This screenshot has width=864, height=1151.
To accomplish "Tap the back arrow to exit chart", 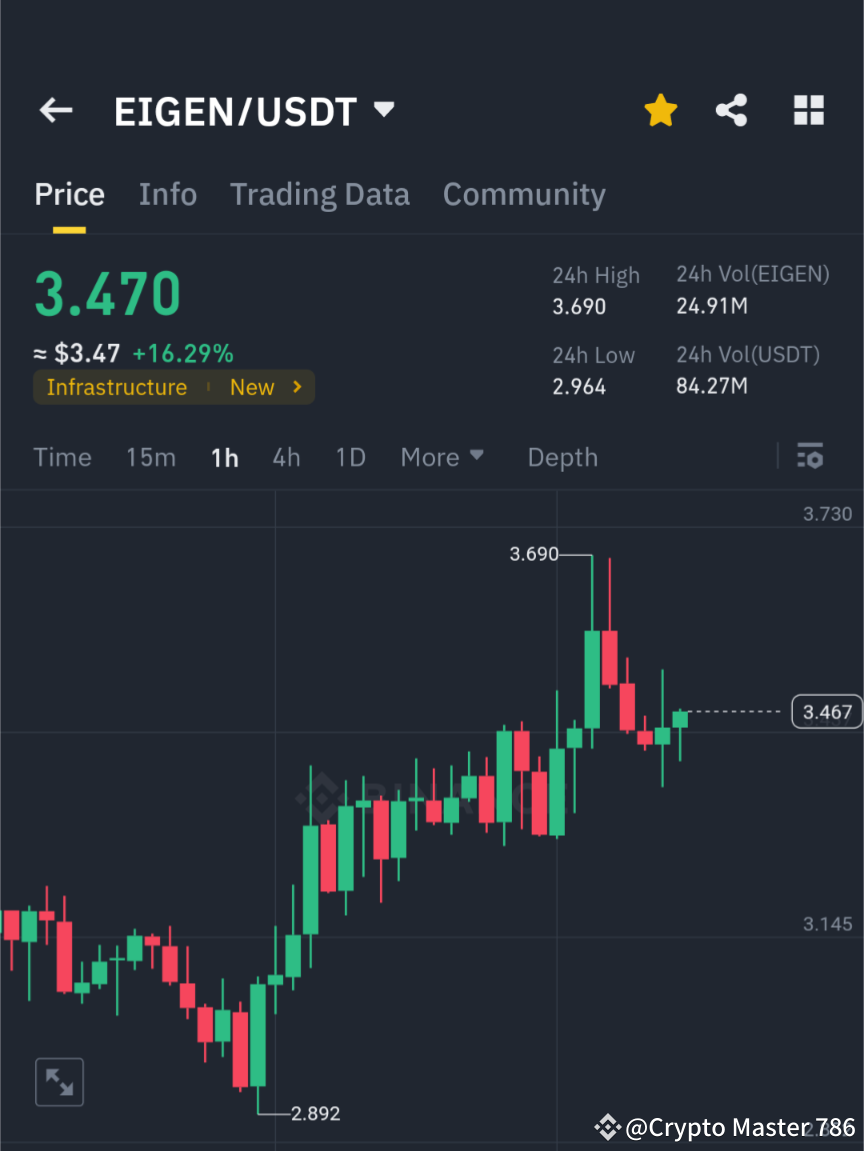I will 55,110.
